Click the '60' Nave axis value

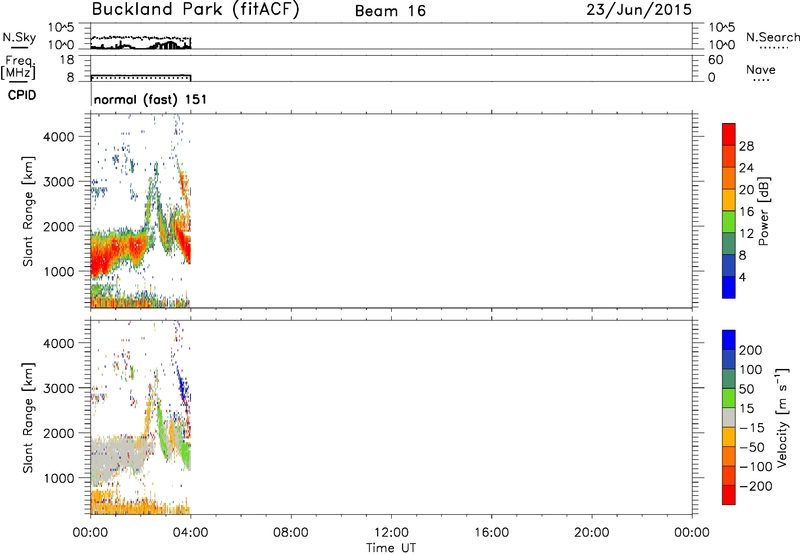click(x=715, y=60)
